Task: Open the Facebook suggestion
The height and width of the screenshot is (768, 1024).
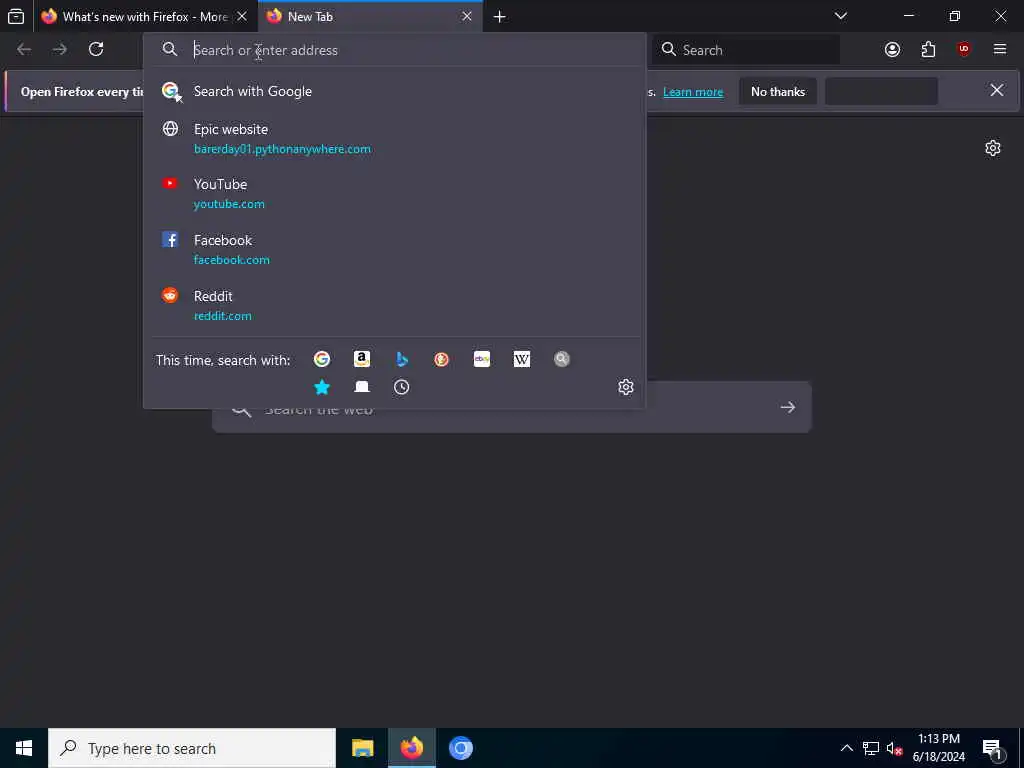Action: [394, 249]
